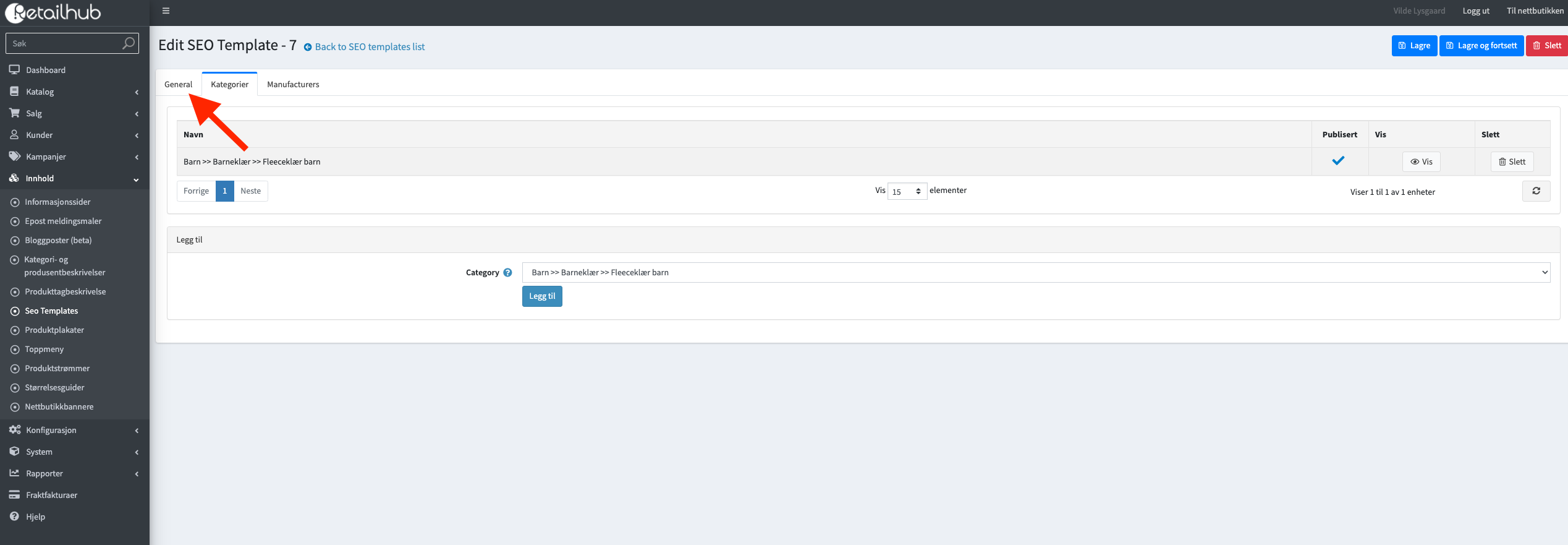
Task: Click Back to SEO templates list link
Action: (x=370, y=47)
